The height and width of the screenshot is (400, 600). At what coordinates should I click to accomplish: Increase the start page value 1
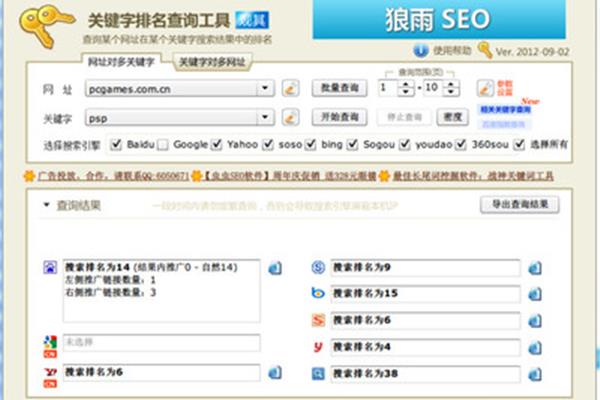[x=406, y=84]
